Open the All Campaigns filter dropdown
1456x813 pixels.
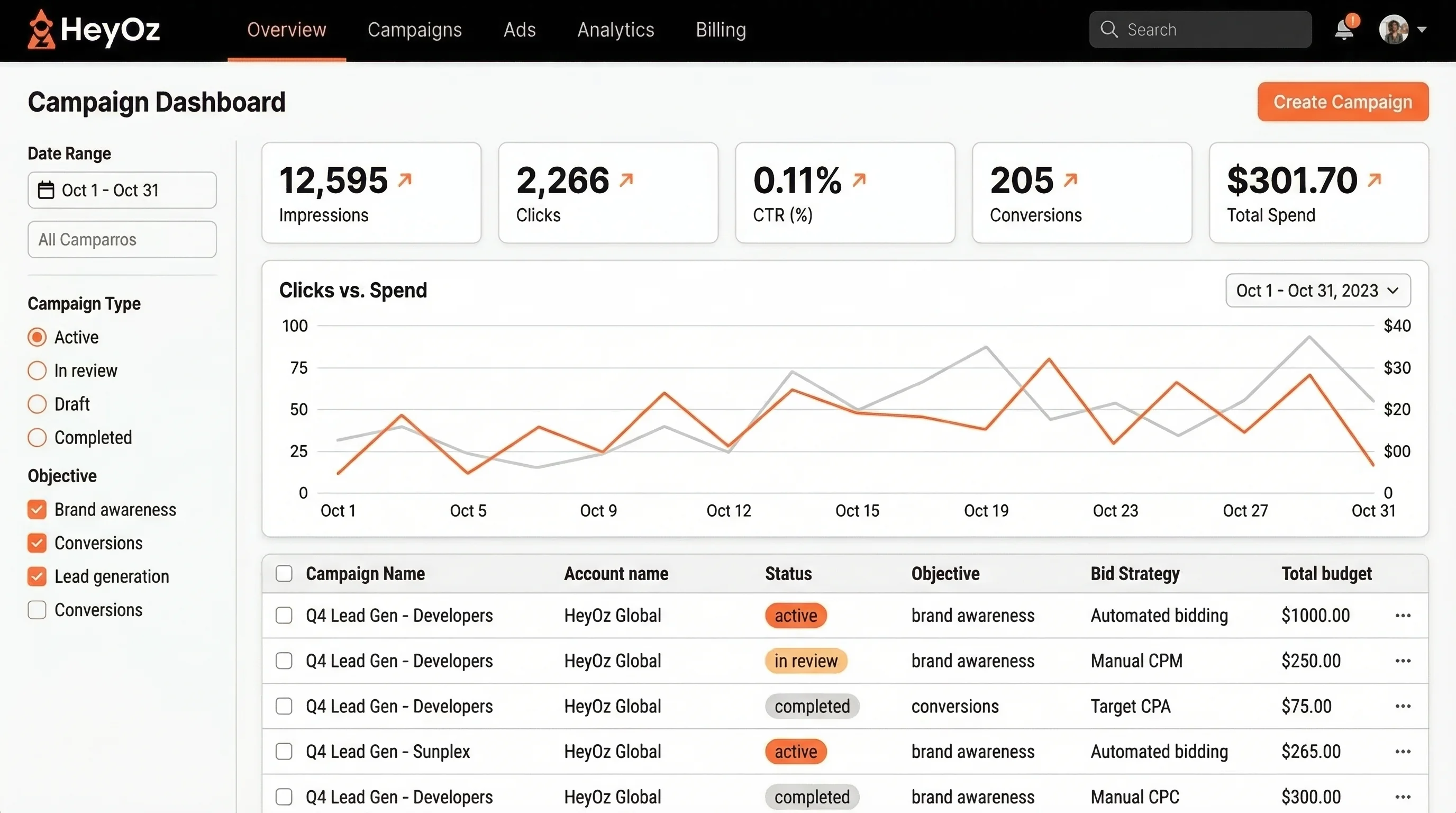[x=122, y=240]
